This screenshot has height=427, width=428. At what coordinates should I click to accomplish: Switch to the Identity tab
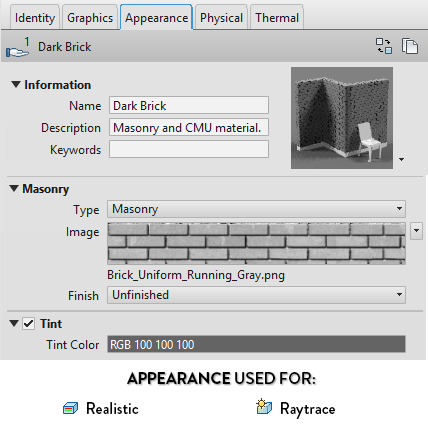click(x=35, y=18)
